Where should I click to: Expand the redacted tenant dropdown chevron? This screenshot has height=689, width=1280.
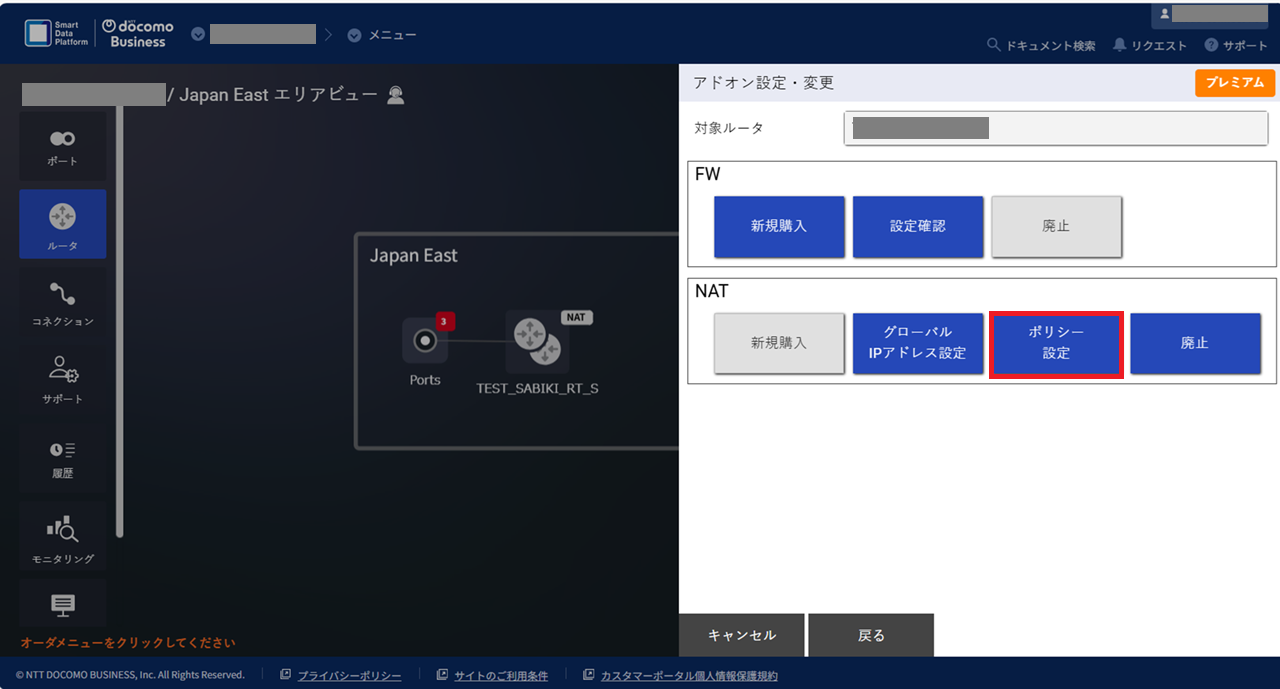point(198,35)
